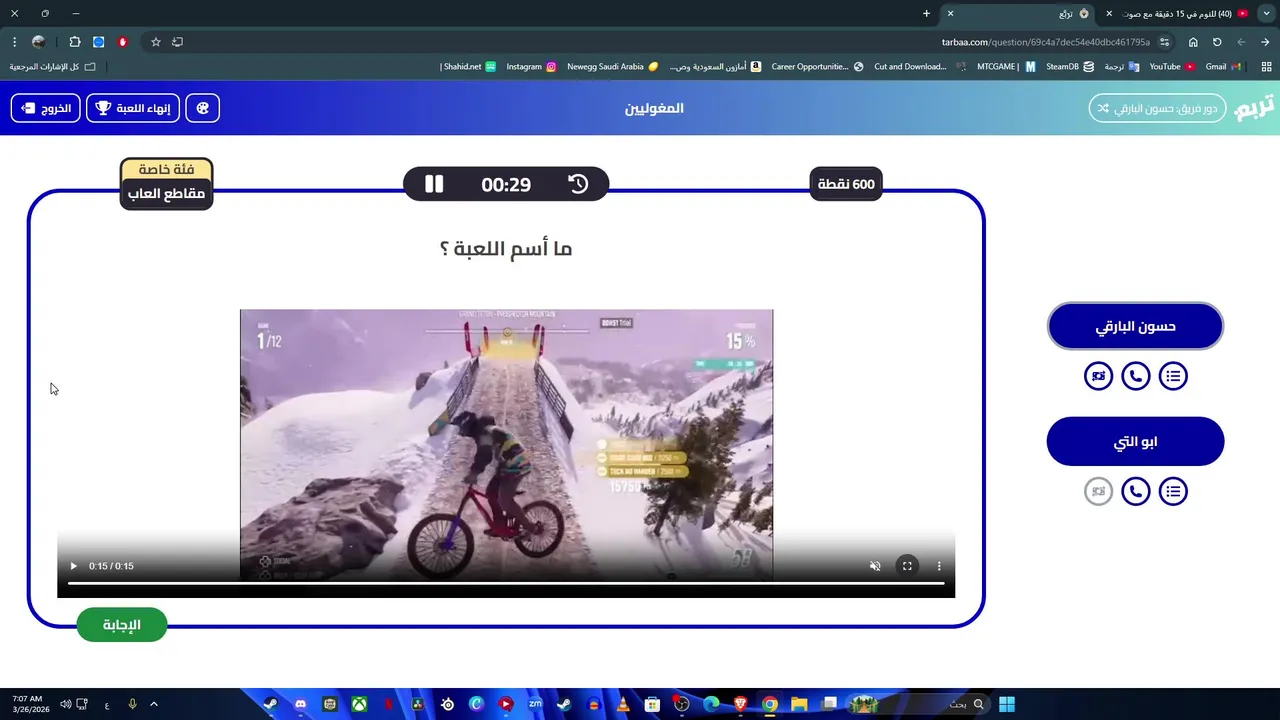The height and width of the screenshot is (720, 1280).
Task: Use list lifeline for حسون البارقي
Action: 1173,376
